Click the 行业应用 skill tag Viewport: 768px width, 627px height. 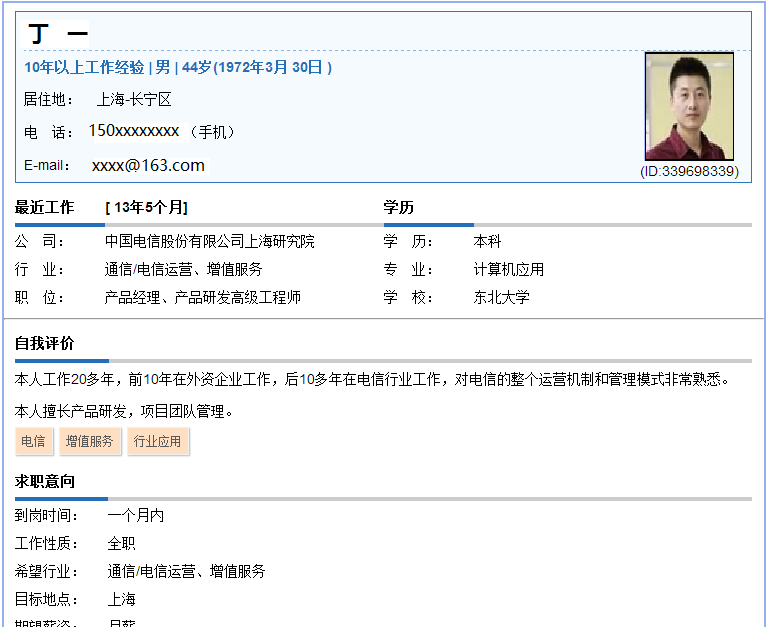pyautogui.click(x=158, y=441)
